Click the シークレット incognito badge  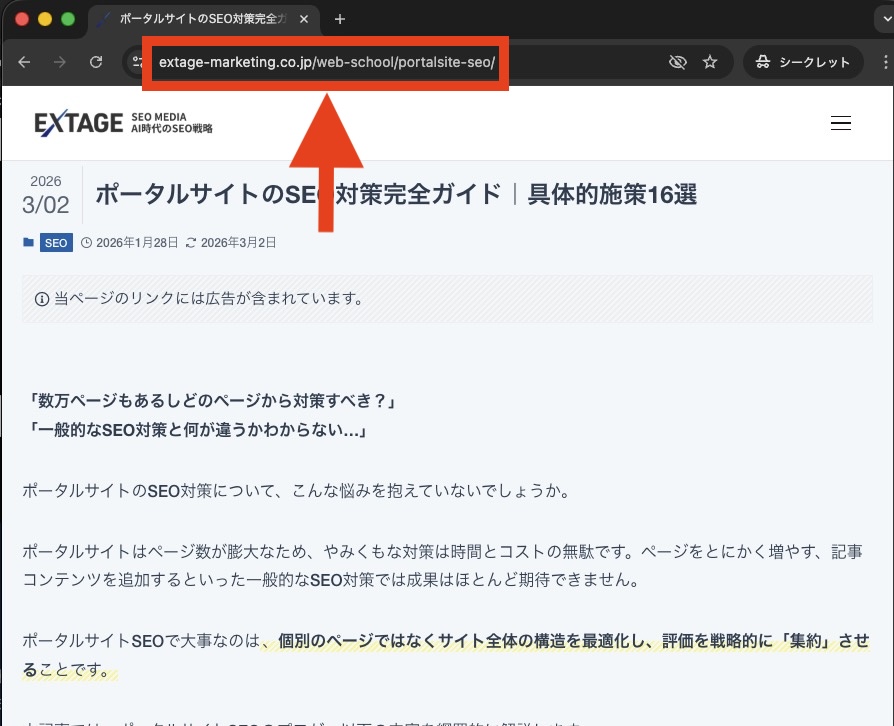tap(802, 62)
